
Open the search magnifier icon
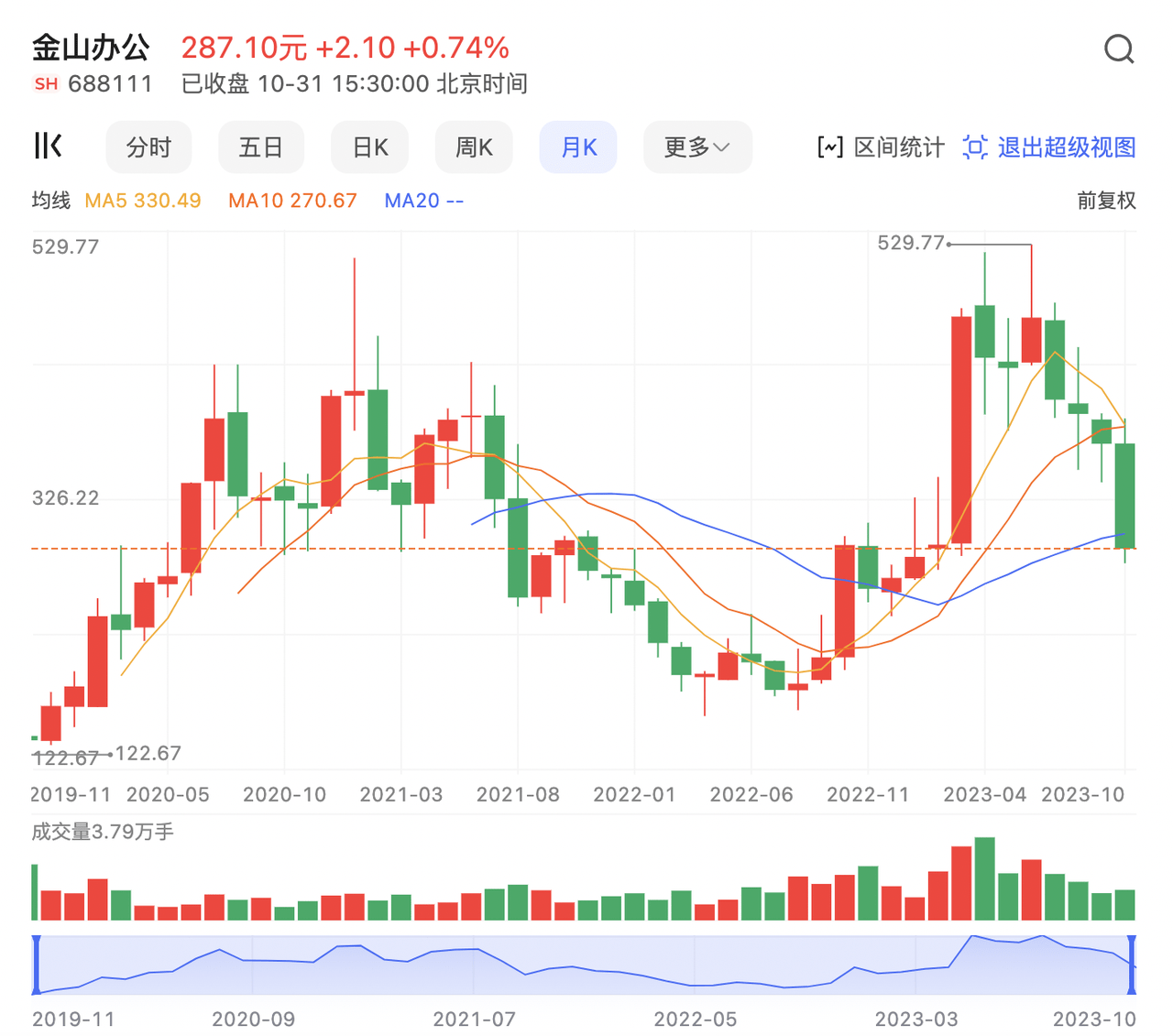point(1119,49)
